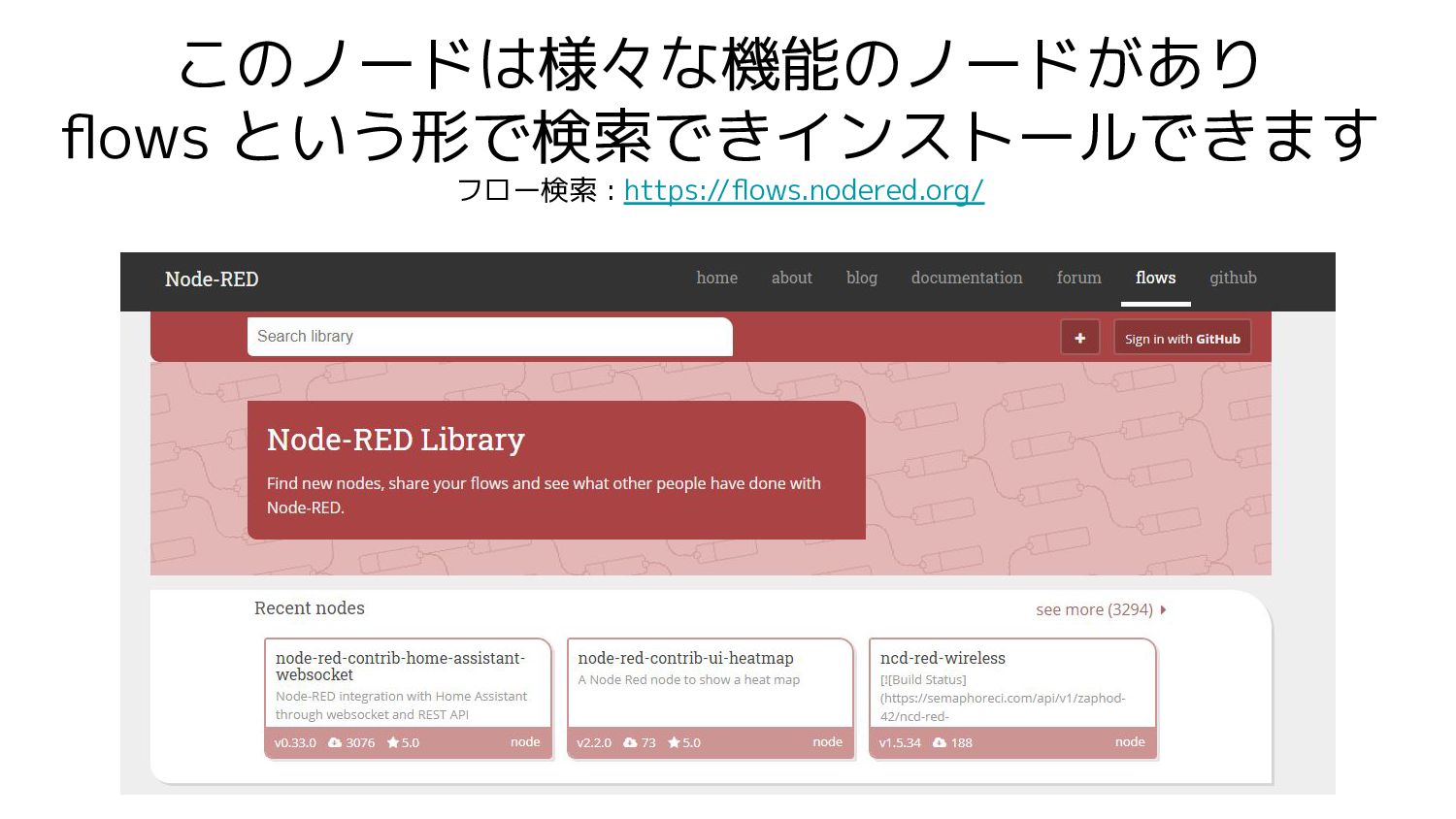Click 'Node-RED integration with Home Assistant' description

pos(401,705)
